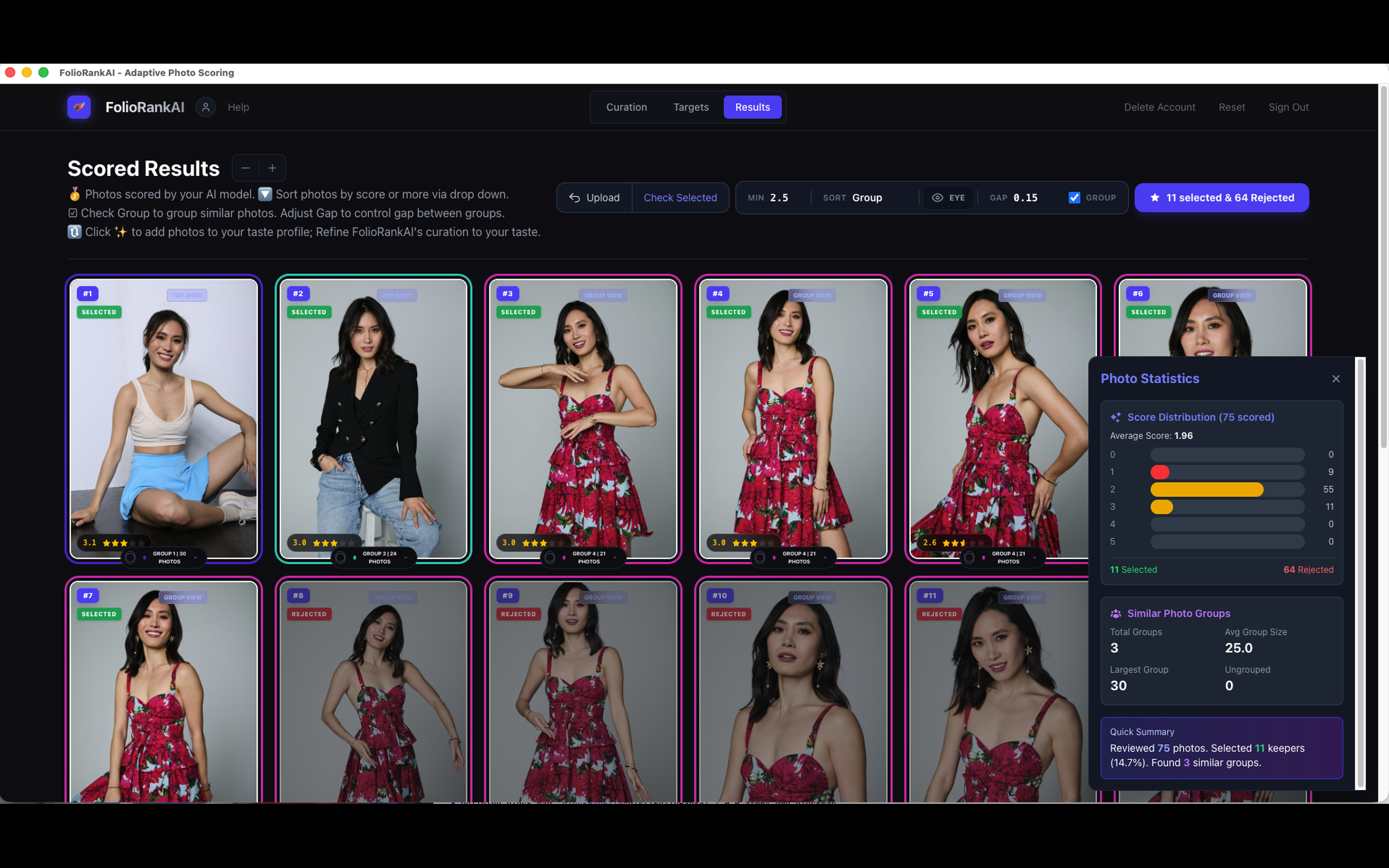Click Reset in the header

pos(1232,108)
